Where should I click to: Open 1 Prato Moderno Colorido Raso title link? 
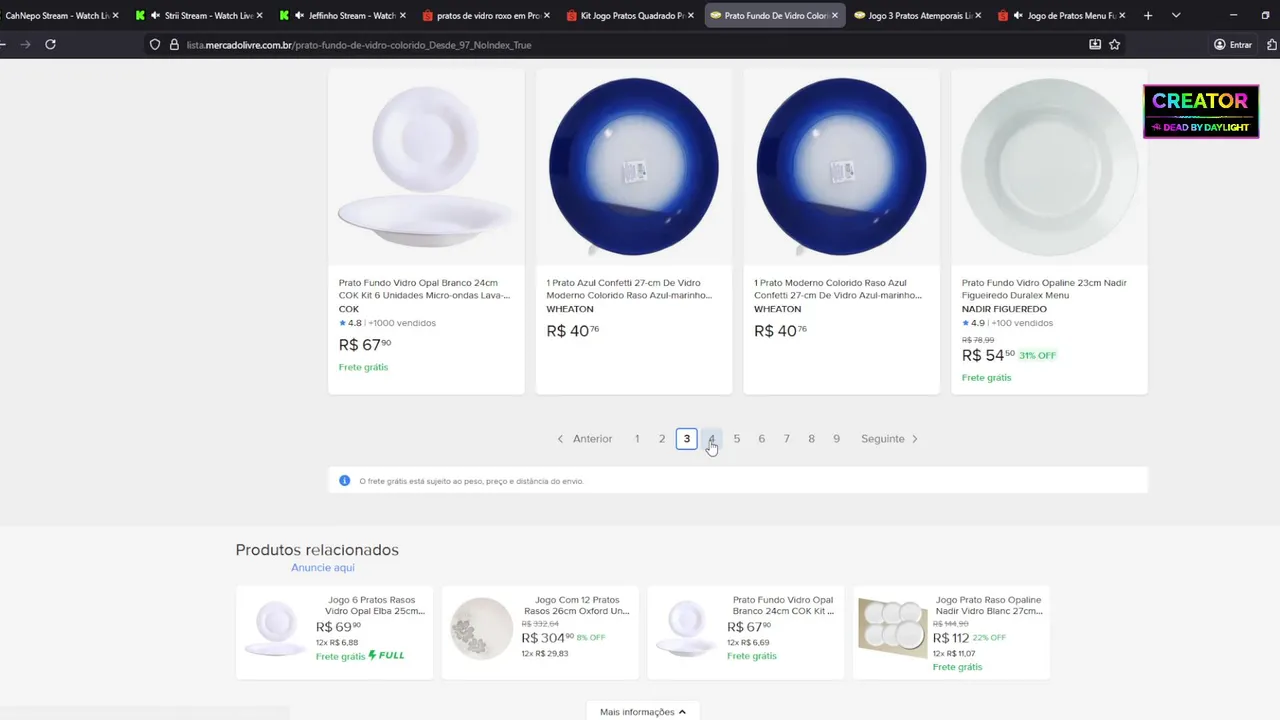point(838,289)
